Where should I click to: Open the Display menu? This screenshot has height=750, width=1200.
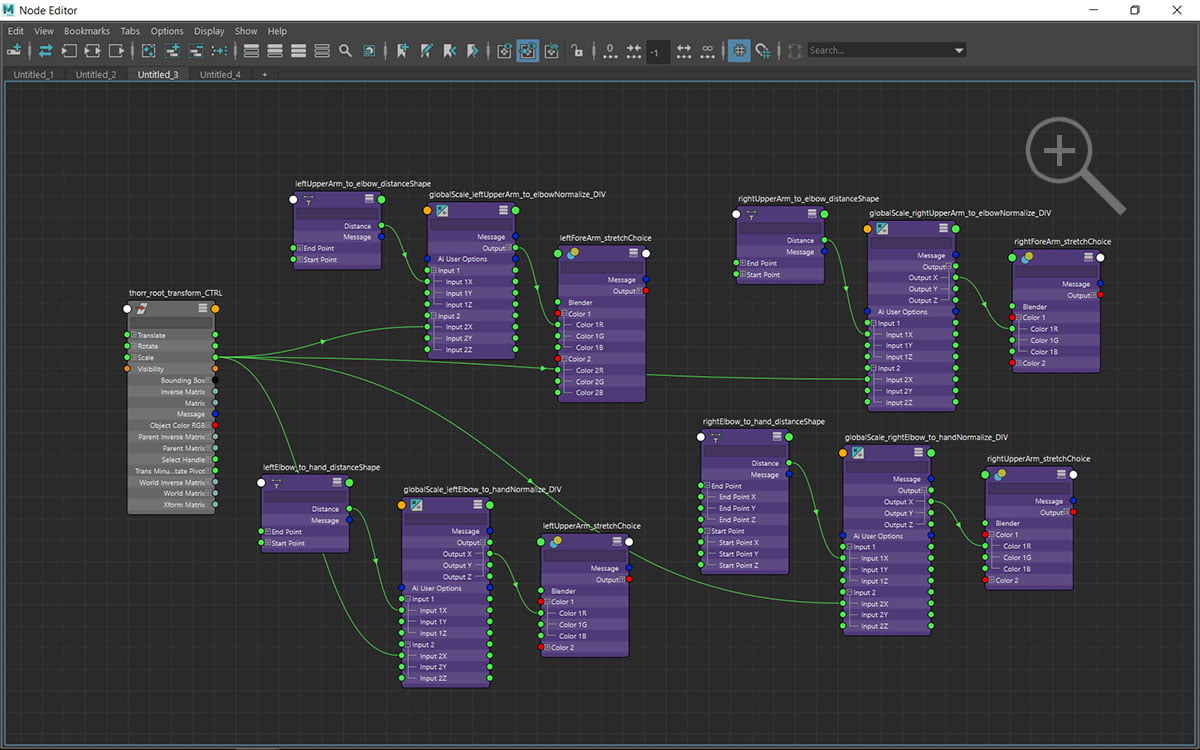[x=209, y=31]
